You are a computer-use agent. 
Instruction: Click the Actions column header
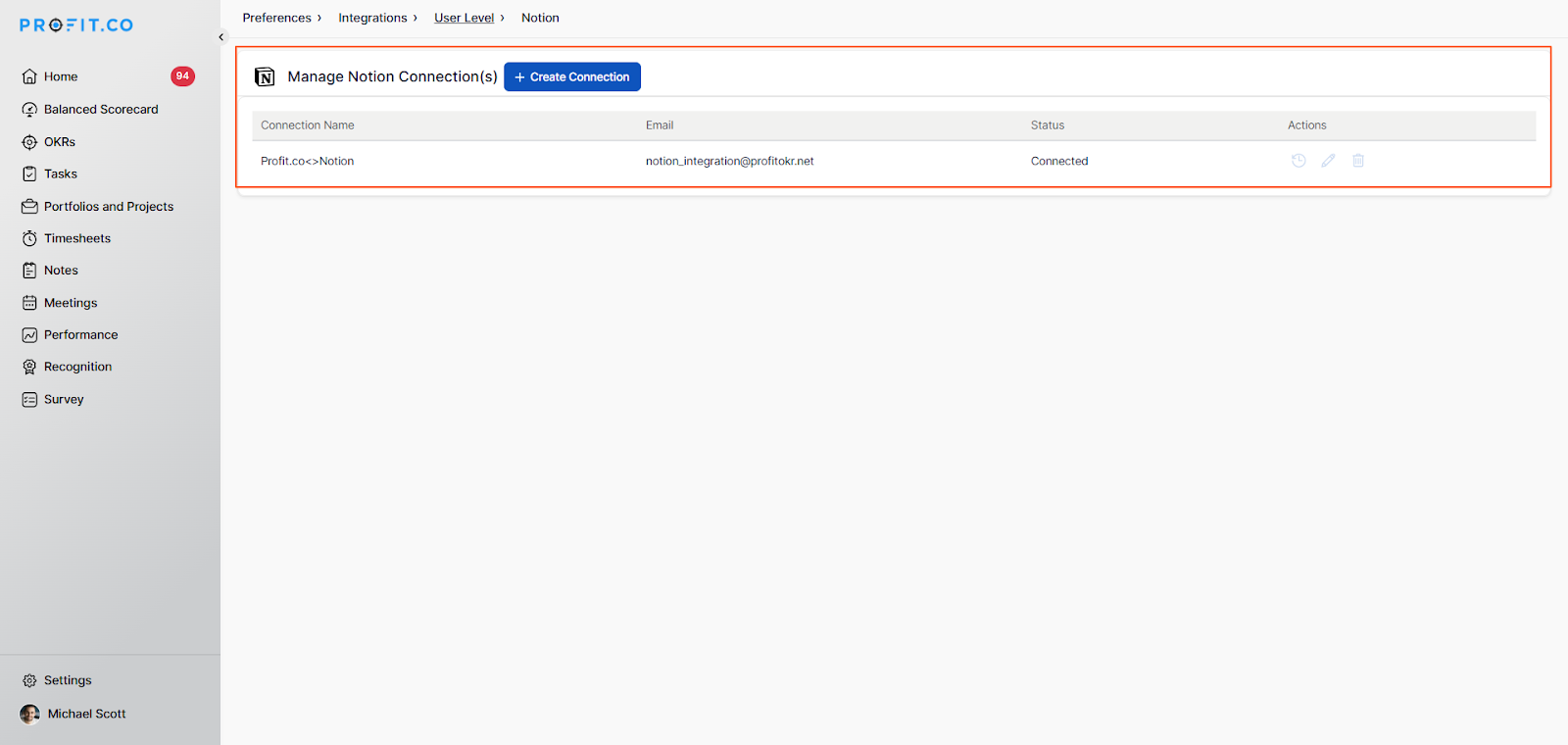[x=1307, y=125]
